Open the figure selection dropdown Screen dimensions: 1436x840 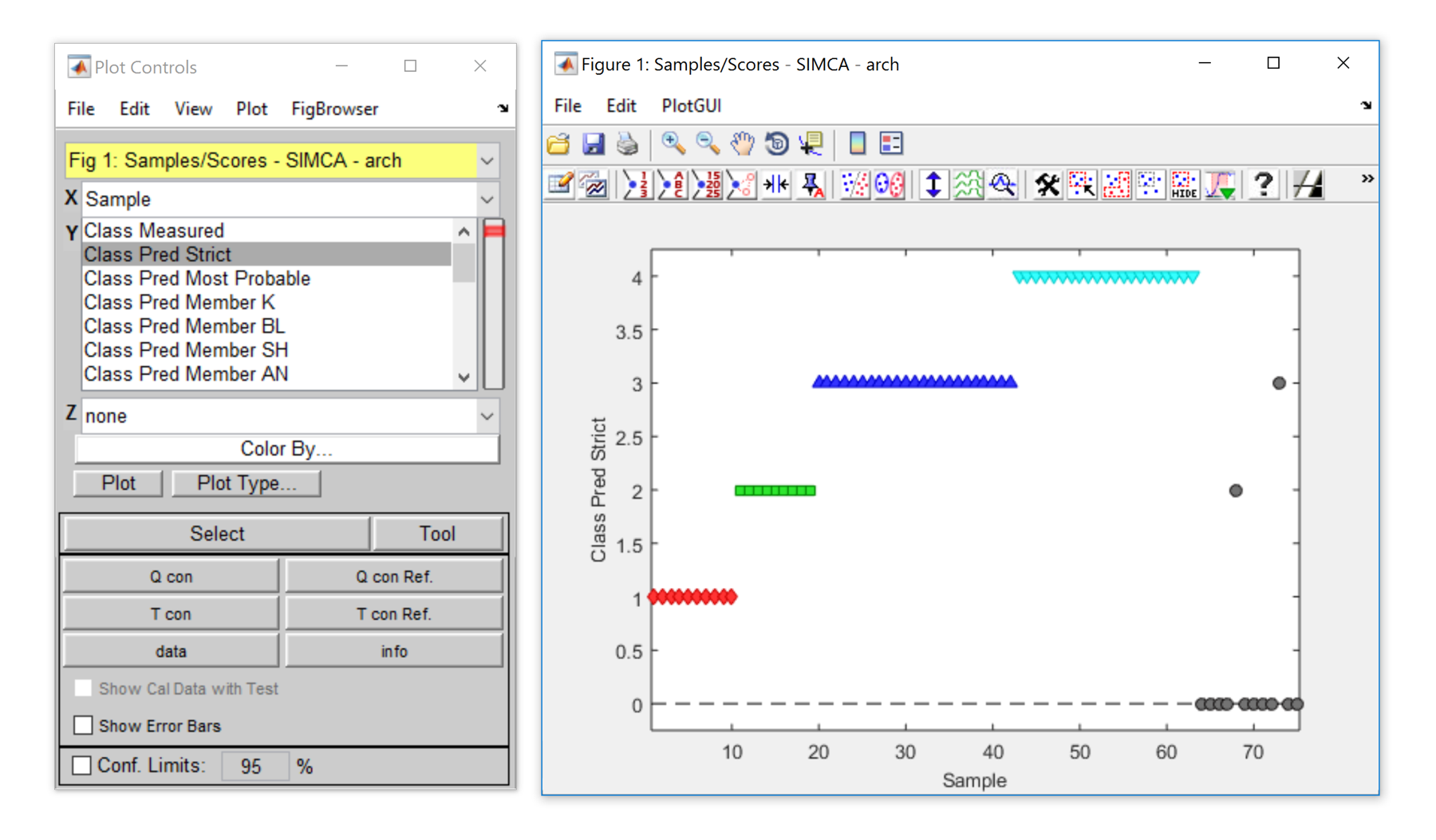(x=487, y=161)
